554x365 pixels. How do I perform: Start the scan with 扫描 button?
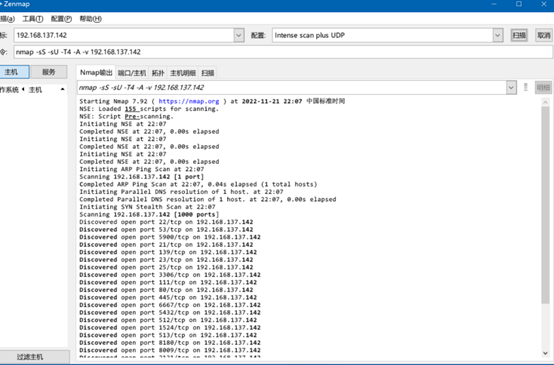(x=519, y=35)
